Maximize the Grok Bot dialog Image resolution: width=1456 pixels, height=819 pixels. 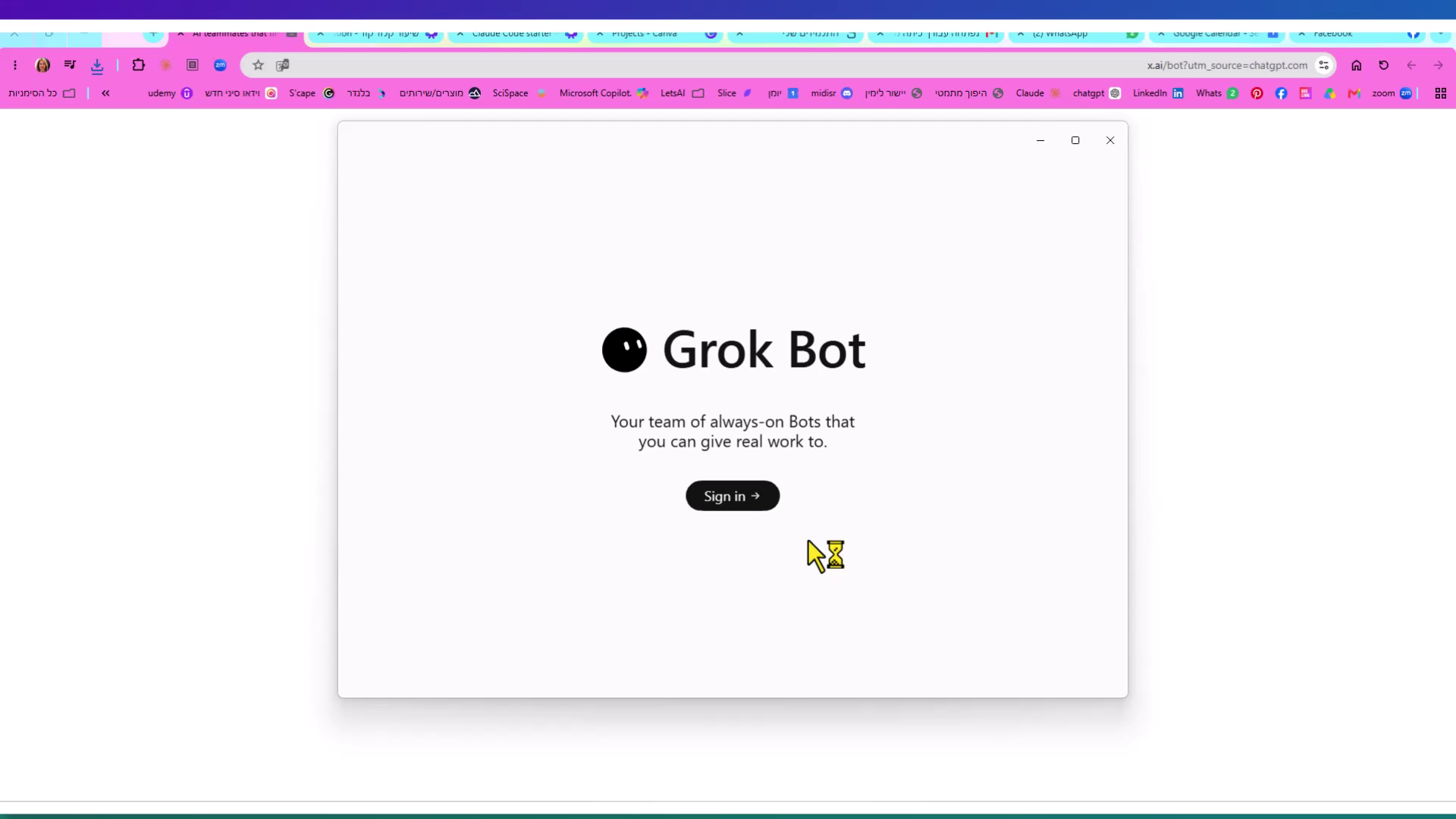1075,140
